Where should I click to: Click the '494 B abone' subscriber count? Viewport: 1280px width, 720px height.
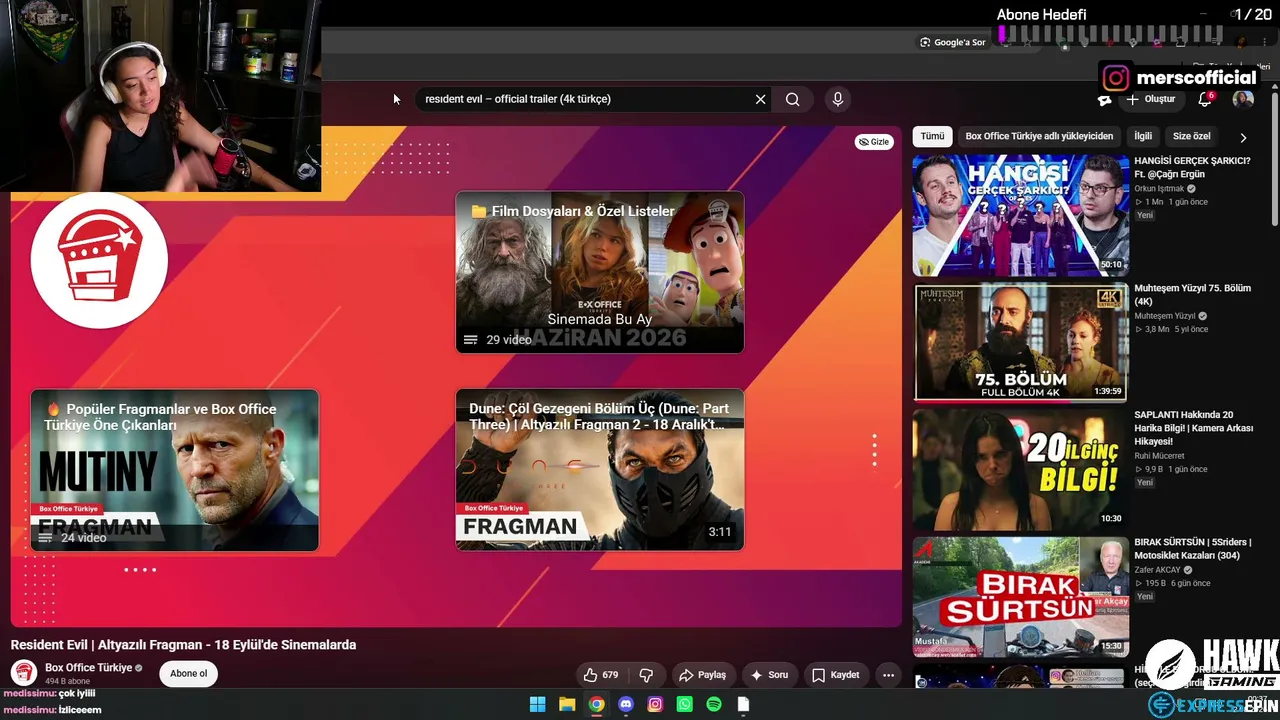pos(66,681)
